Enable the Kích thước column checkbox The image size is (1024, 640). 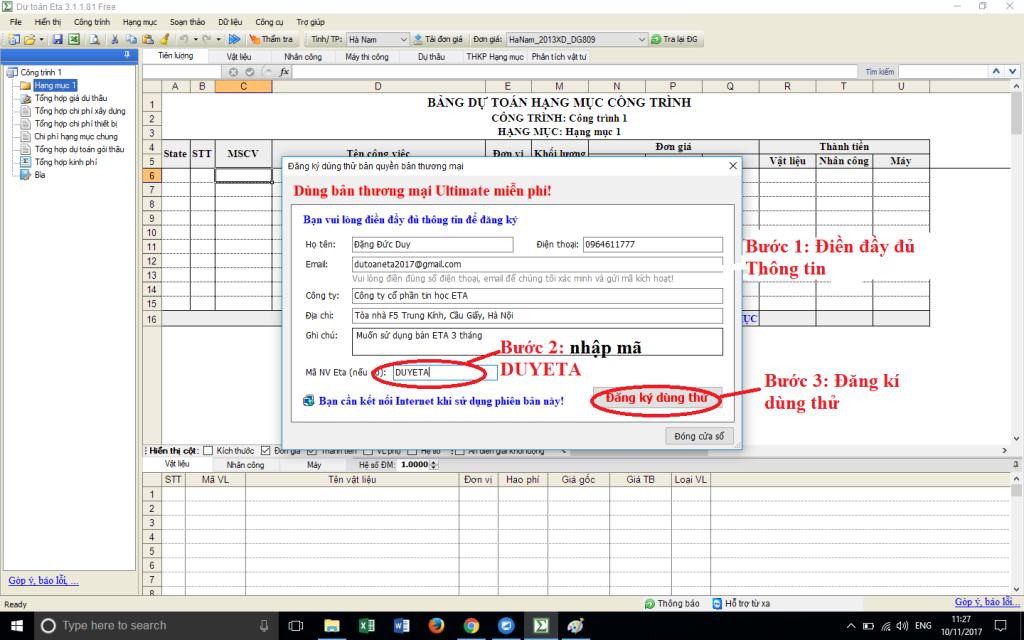point(208,450)
